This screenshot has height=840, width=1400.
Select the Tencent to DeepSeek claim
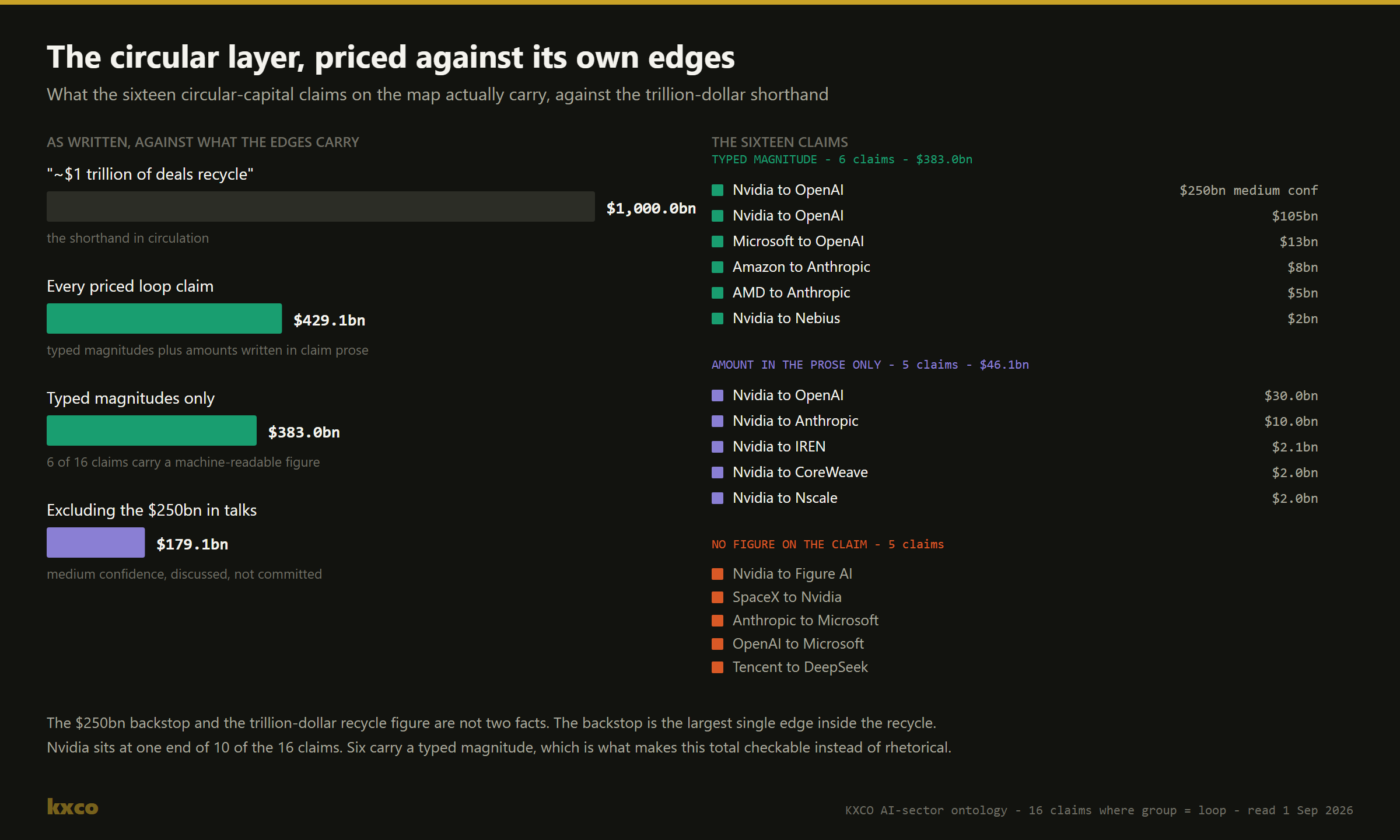(x=800, y=667)
